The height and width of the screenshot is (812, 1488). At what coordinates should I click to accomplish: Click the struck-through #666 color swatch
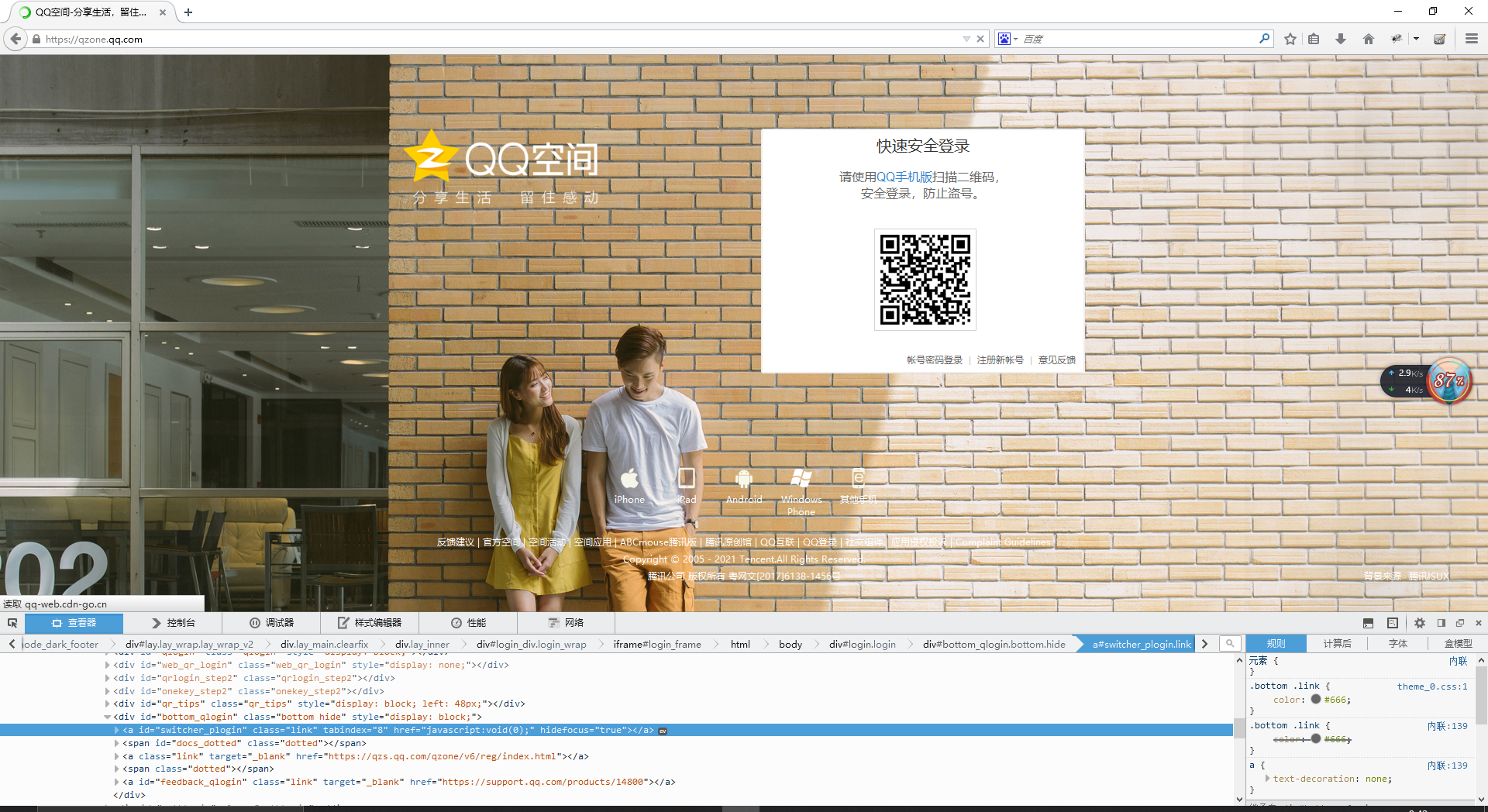(1316, 739)
